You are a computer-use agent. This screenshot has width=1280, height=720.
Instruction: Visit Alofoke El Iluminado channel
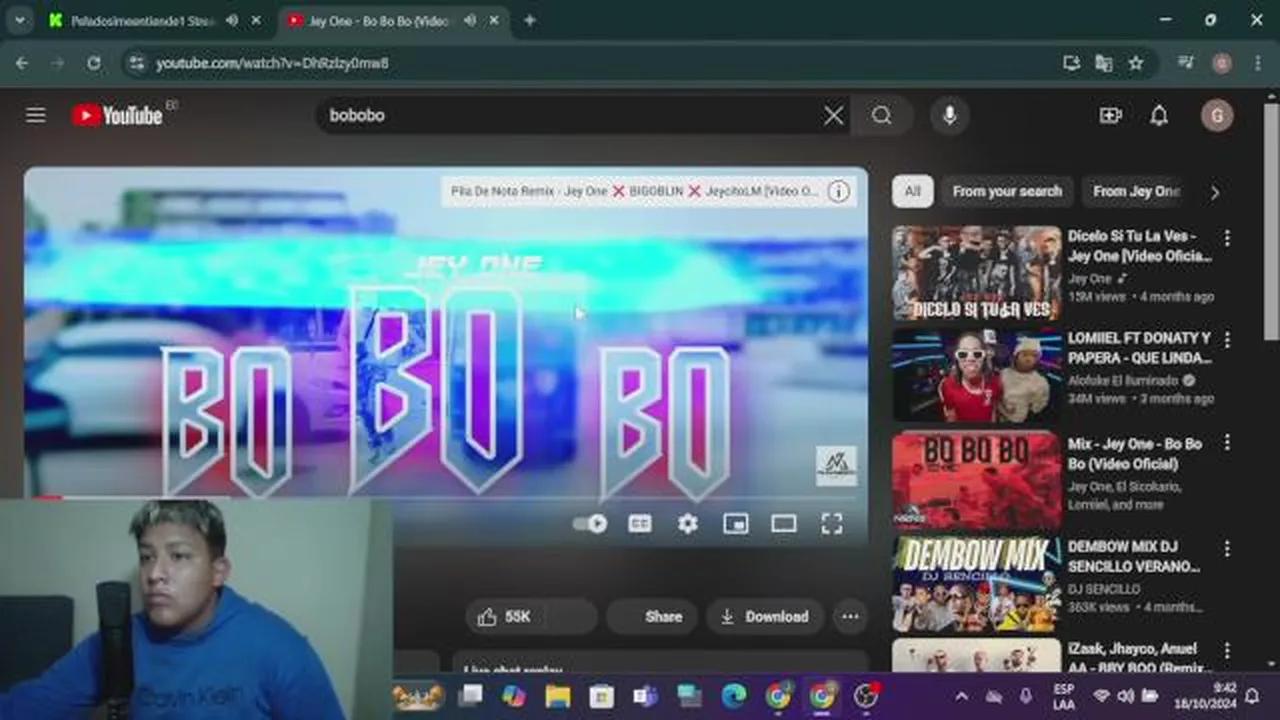point(1125,380)
